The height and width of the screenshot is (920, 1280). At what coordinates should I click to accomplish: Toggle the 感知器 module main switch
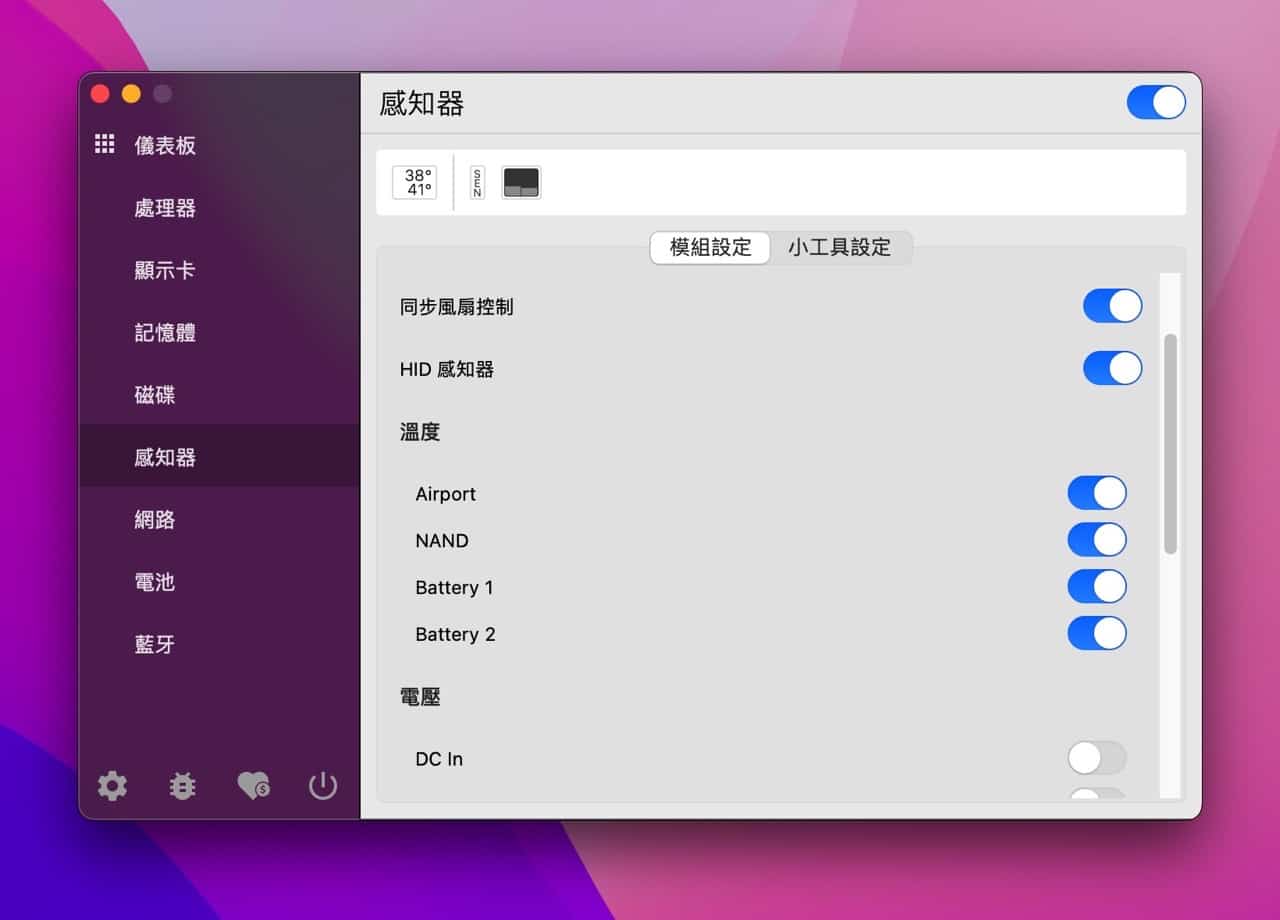coord(1156,102)
